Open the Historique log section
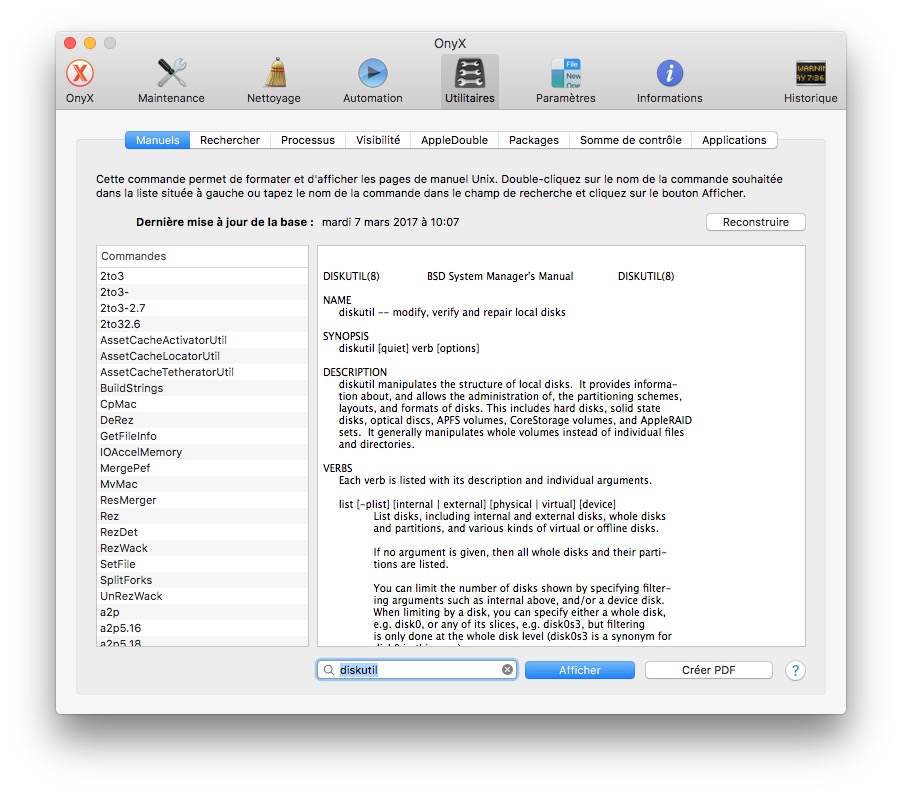The height and width of the screenshot is (794, 902). [811, 81]
